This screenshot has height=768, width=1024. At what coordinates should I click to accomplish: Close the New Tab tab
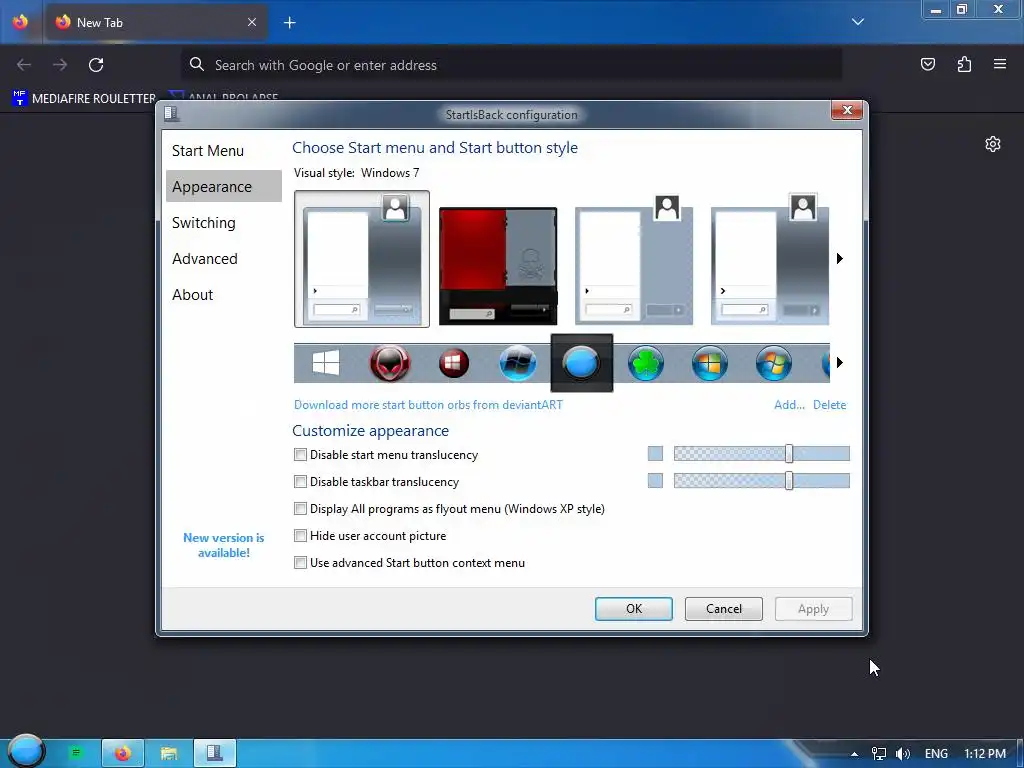point(252,22)
